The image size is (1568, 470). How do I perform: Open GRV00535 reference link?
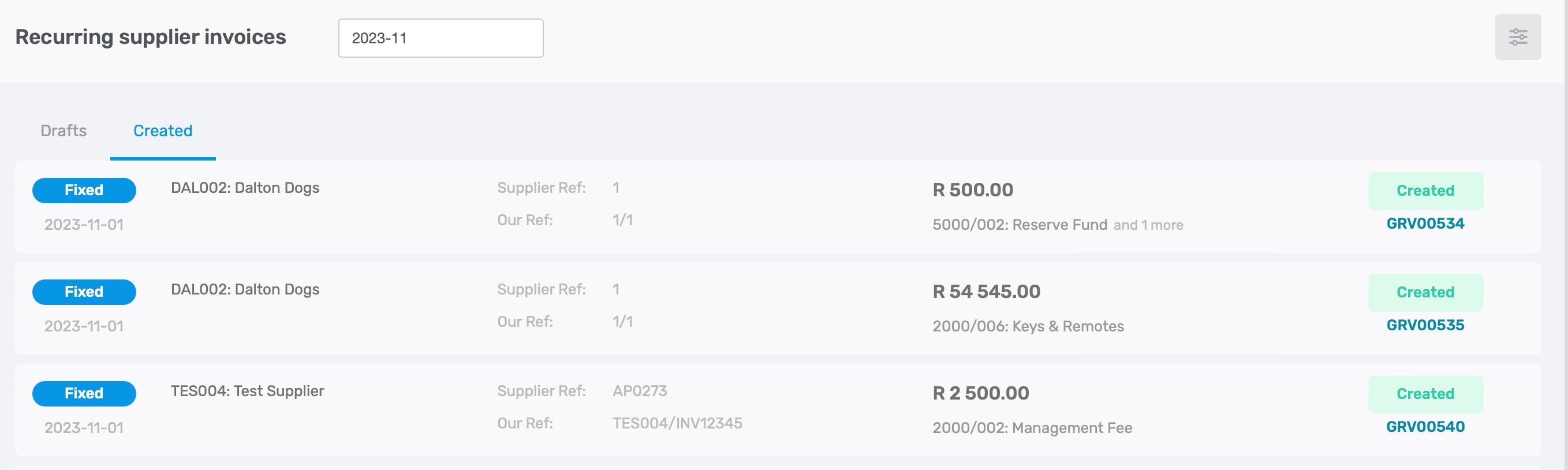[x=1425, y=325]
